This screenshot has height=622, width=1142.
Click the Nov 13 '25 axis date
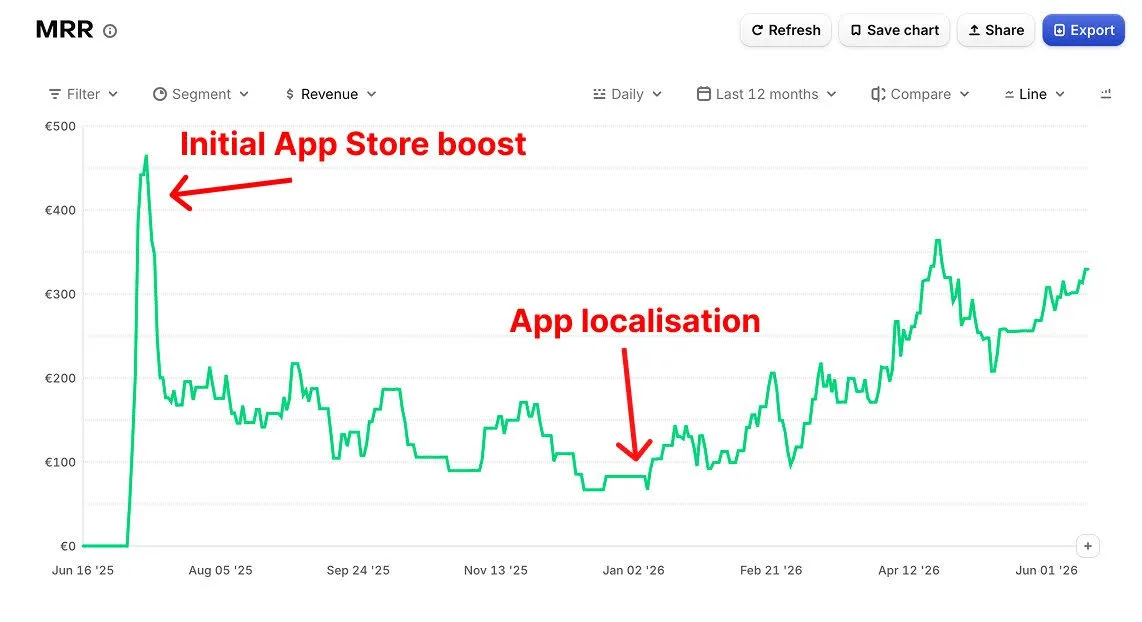(496, 570)
